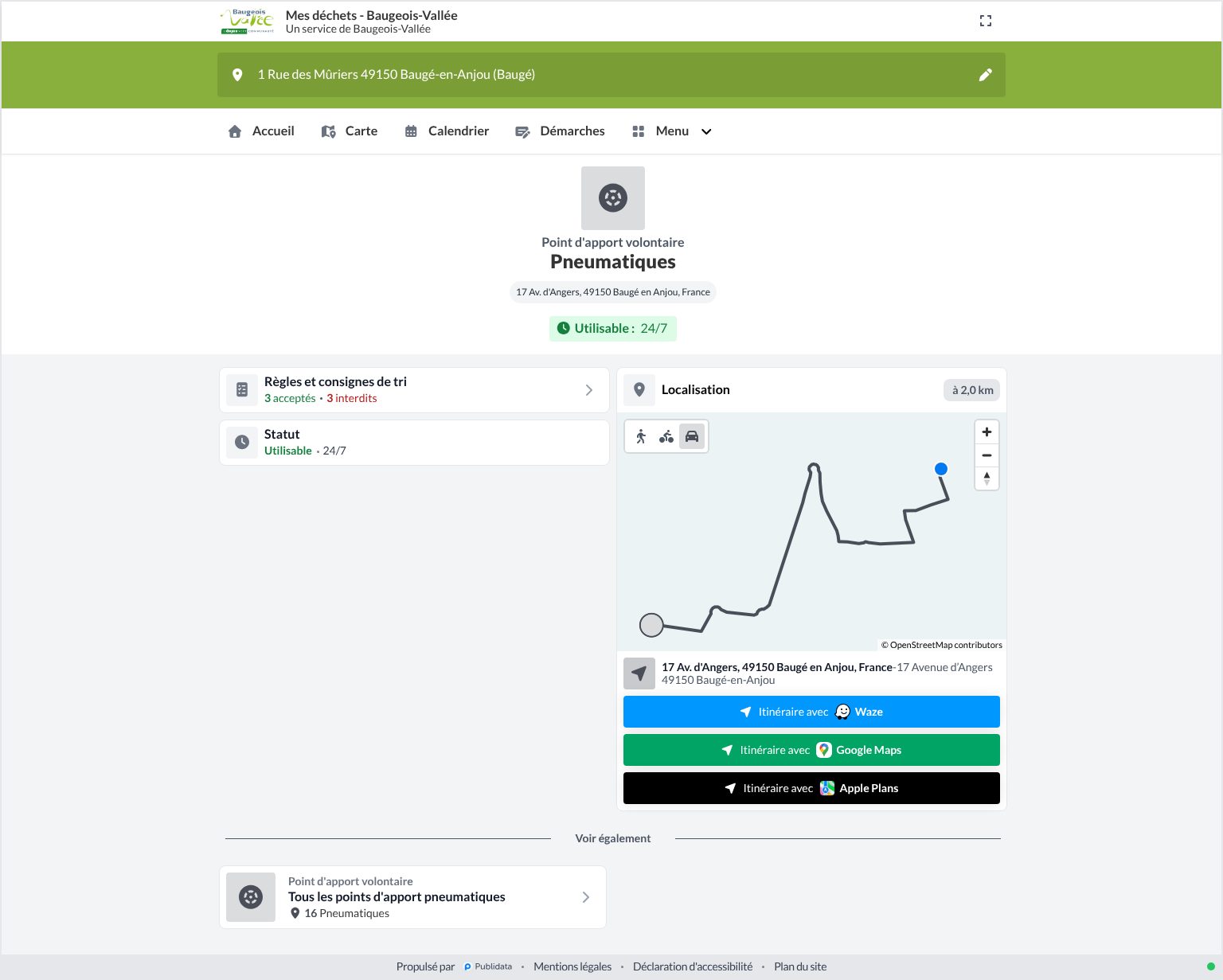Zoom in on the map
This screenshot has width=1223, height=980.
[987, 432]
